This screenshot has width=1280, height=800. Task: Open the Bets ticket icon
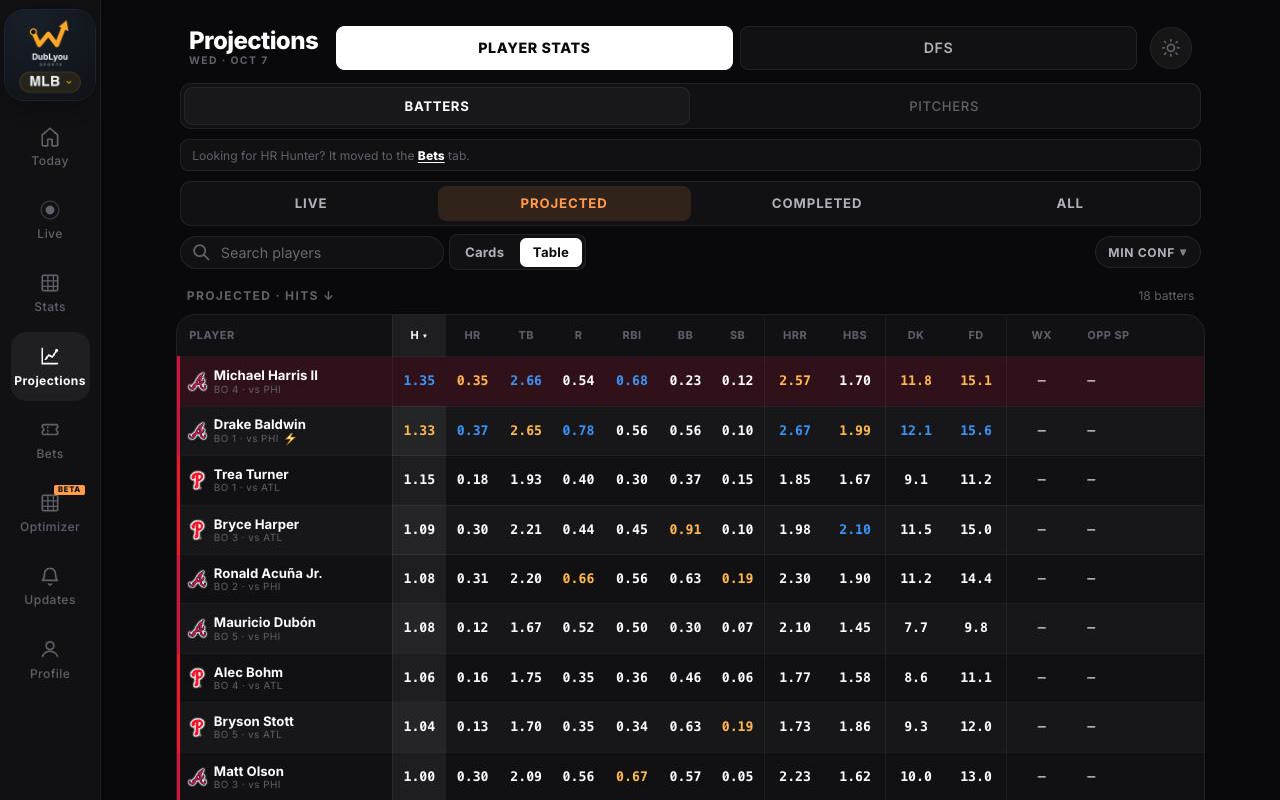(x=50, y=429)
